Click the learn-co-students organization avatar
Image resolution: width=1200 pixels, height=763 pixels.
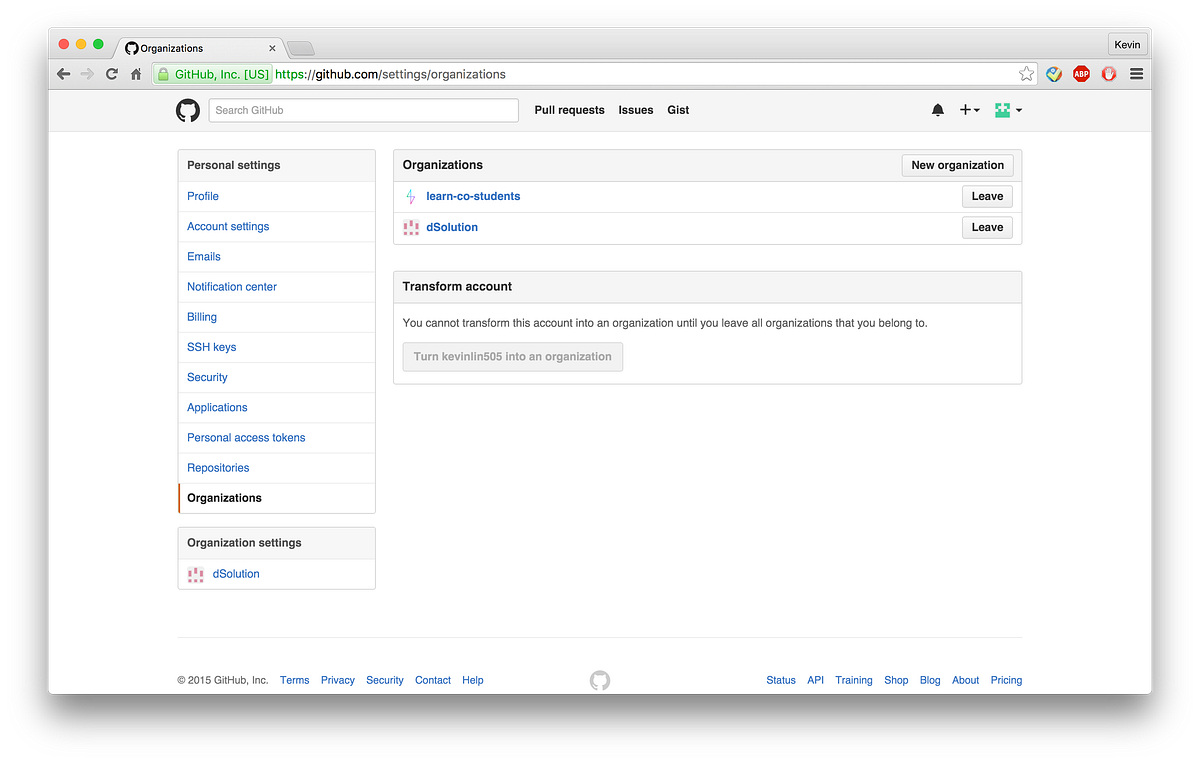click(x=410, y=196)
